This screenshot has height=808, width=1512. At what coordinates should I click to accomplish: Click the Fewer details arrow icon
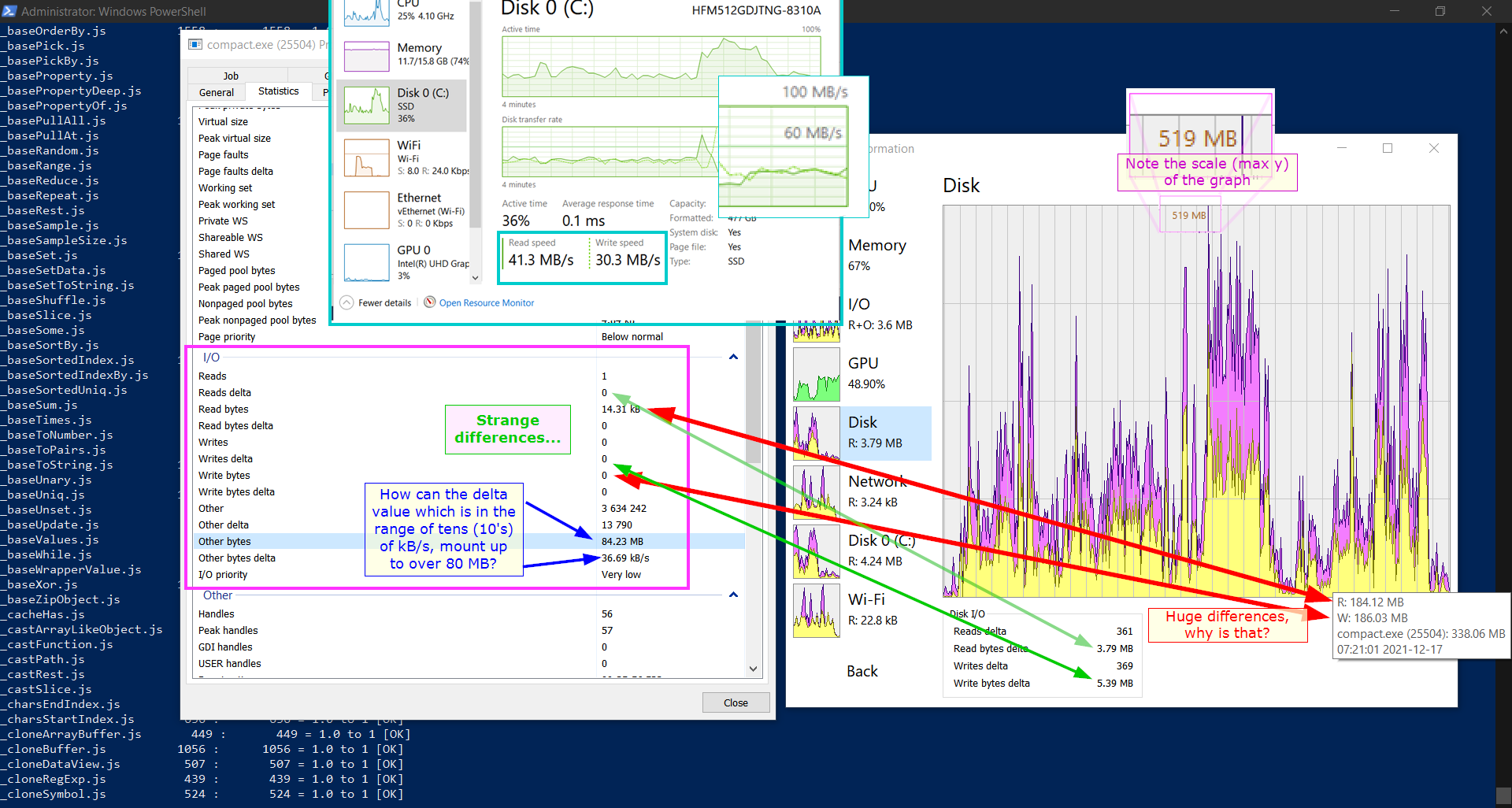coord(346,302)
